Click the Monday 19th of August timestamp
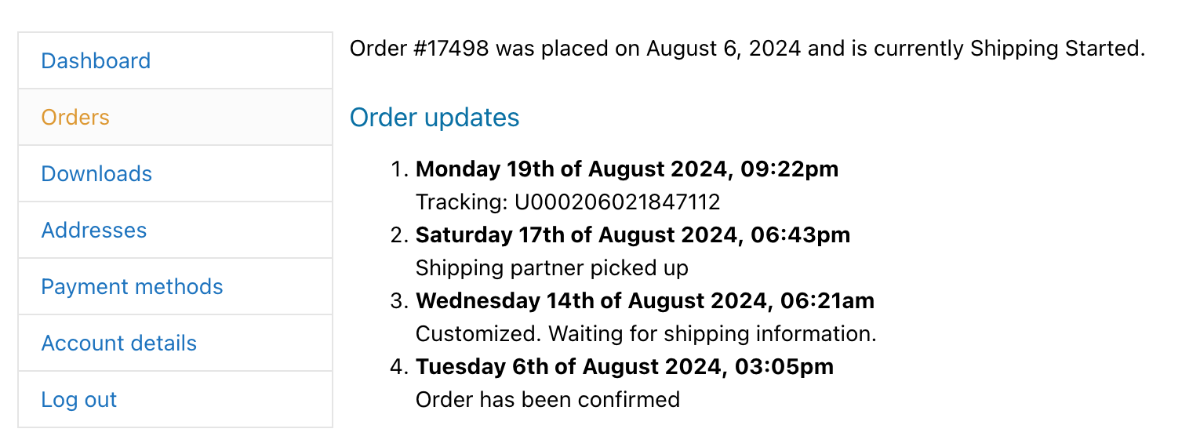Screen dimensions: 1200x436 [627, 169]
